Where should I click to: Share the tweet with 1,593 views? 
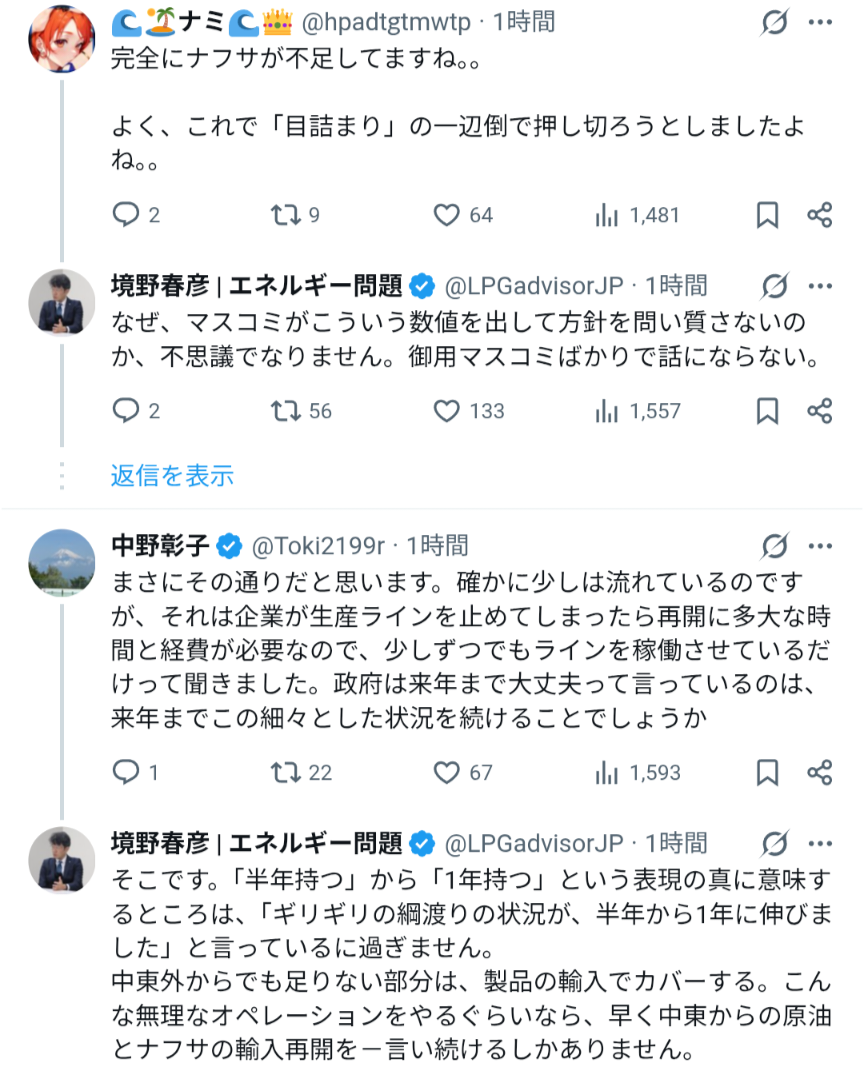tap(819, 773)
